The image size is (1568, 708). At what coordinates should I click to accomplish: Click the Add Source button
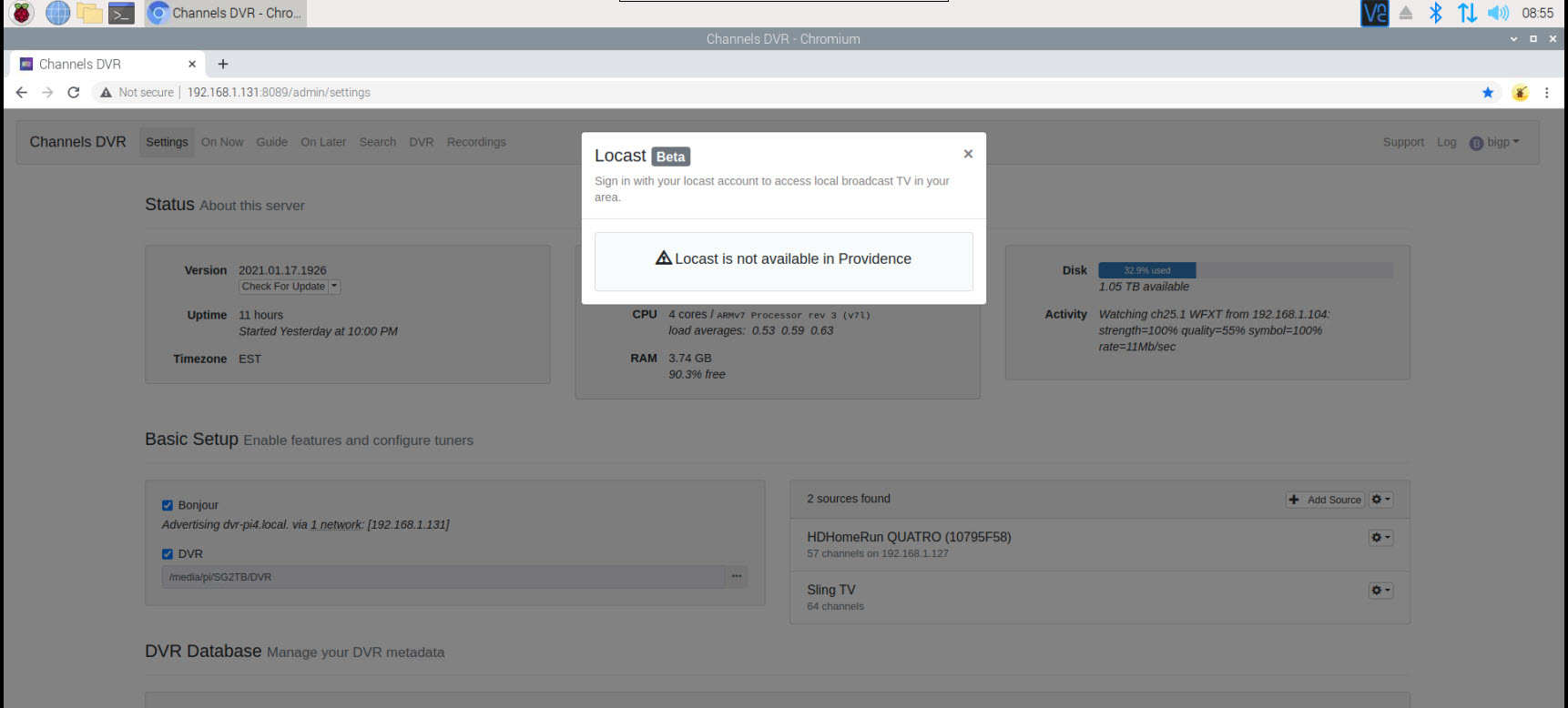[x=1326, y=500]
